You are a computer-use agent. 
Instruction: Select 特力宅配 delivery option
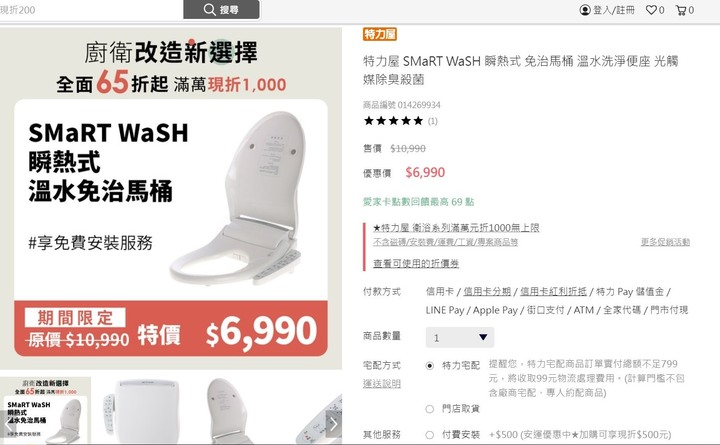pyautogui.click(x=429, y=366)
